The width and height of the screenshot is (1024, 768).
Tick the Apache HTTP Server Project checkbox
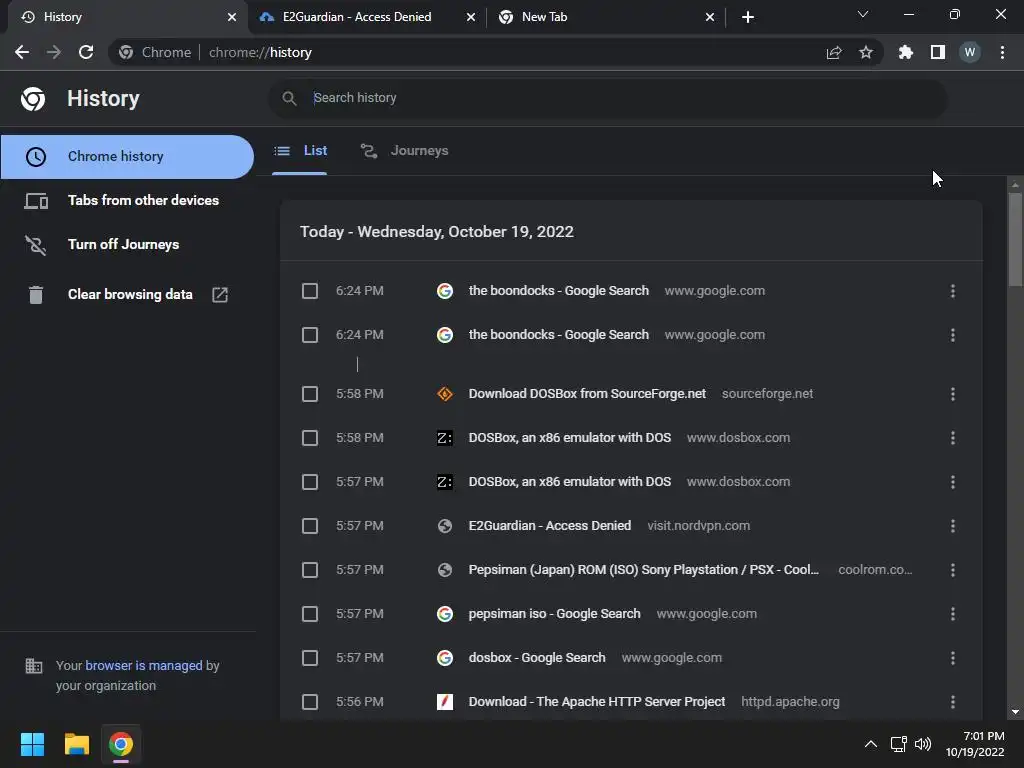click(310, 702)
